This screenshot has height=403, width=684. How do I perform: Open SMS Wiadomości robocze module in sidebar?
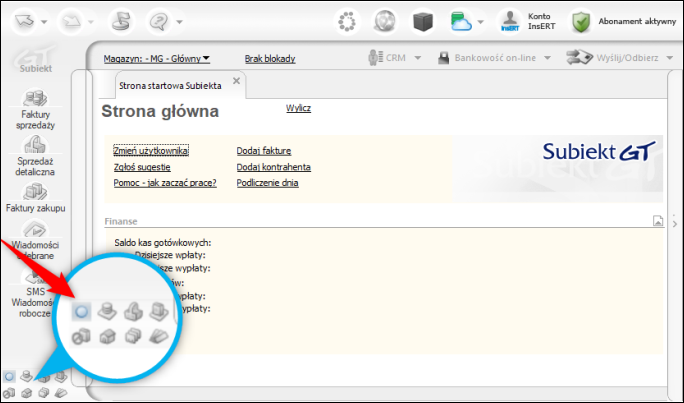click(32, 293)
